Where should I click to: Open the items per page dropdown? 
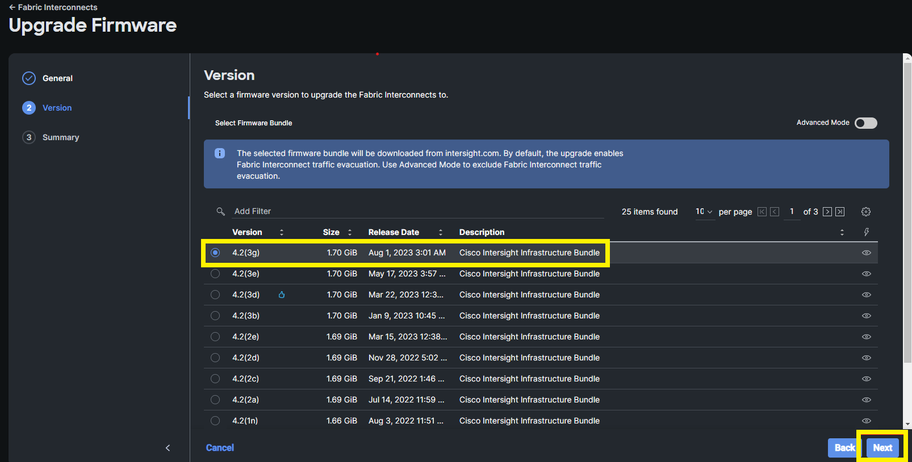[x=704, y=212]
